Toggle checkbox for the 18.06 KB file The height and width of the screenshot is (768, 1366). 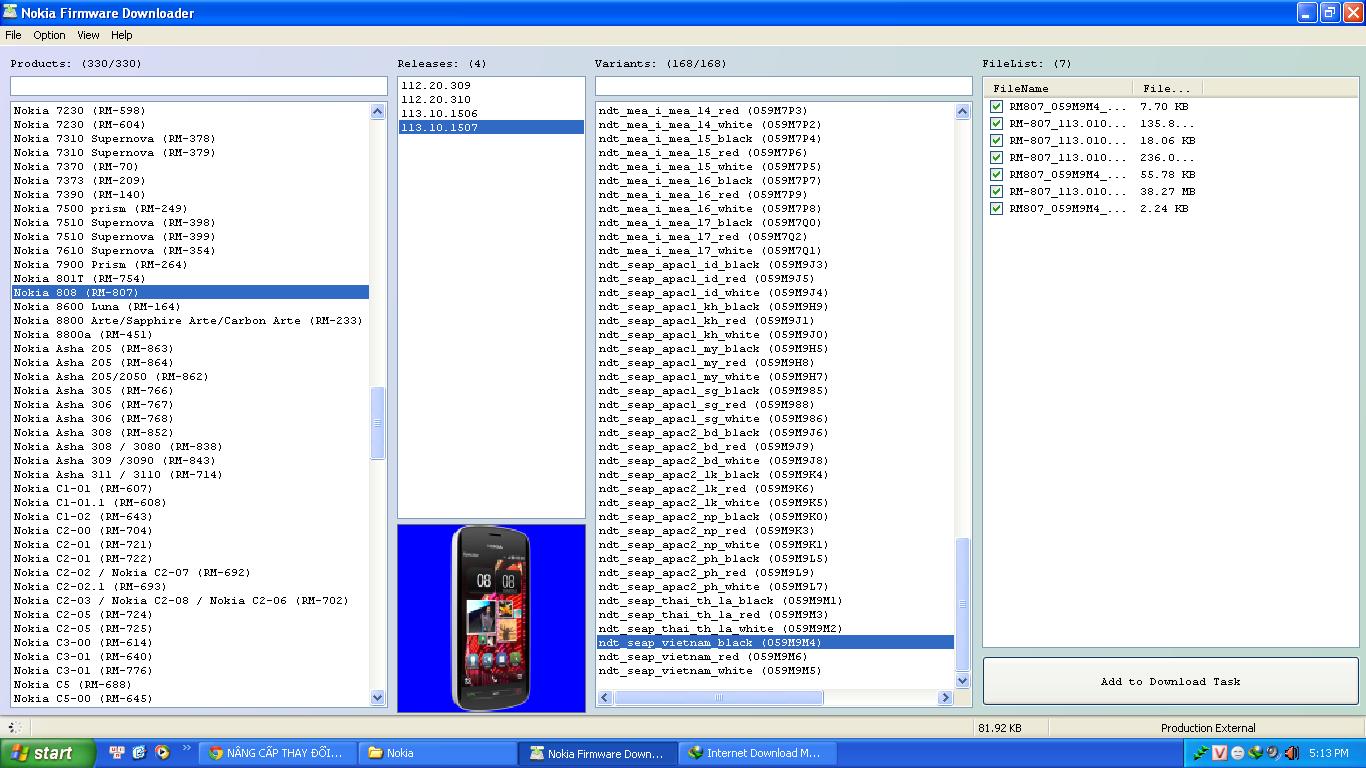(996, 140)
